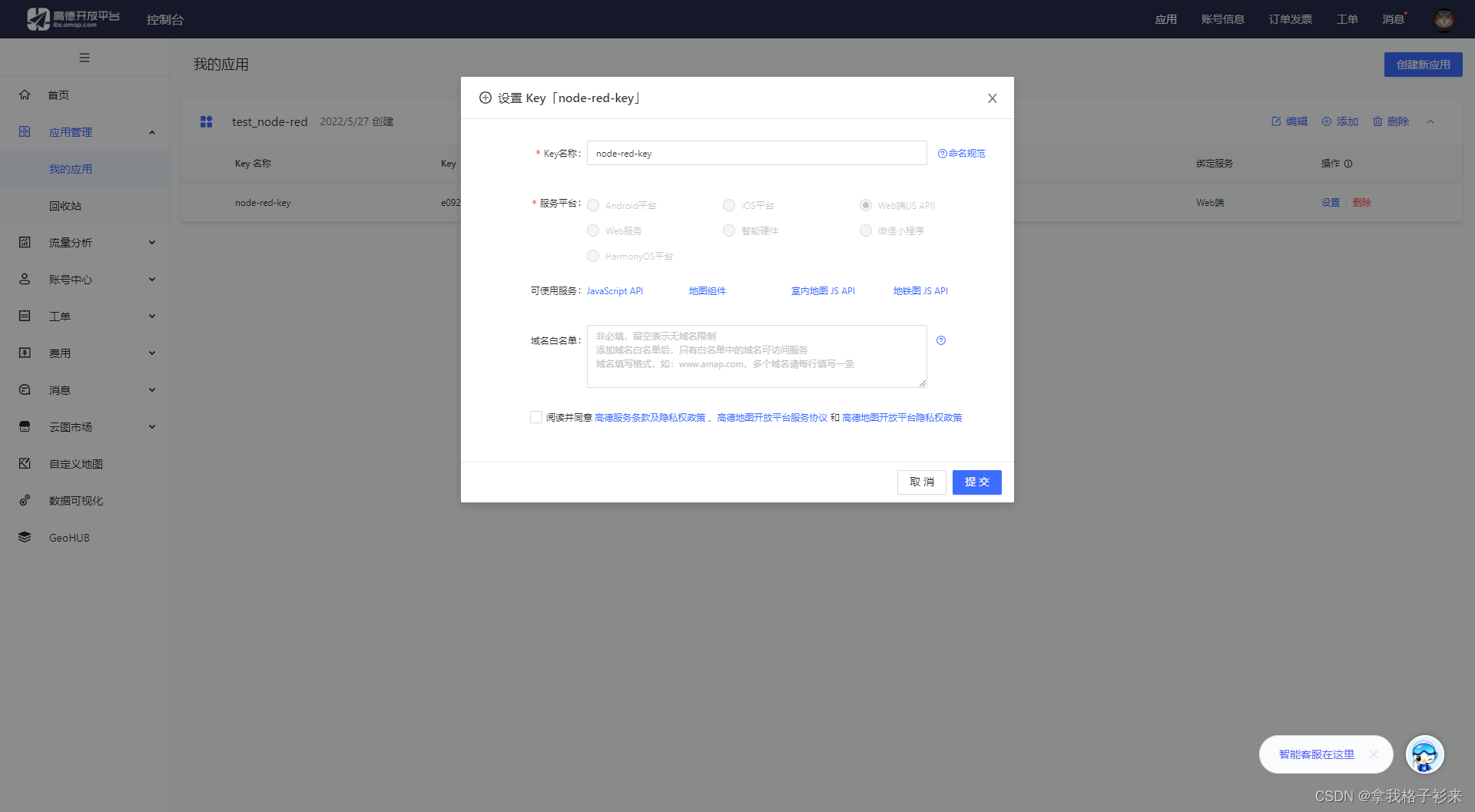
Task: Click the message icon in the sidebar
Action: [25, 389]
